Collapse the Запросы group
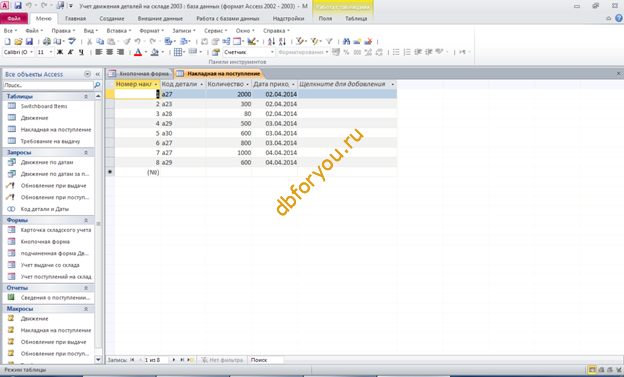 (86, 152)
